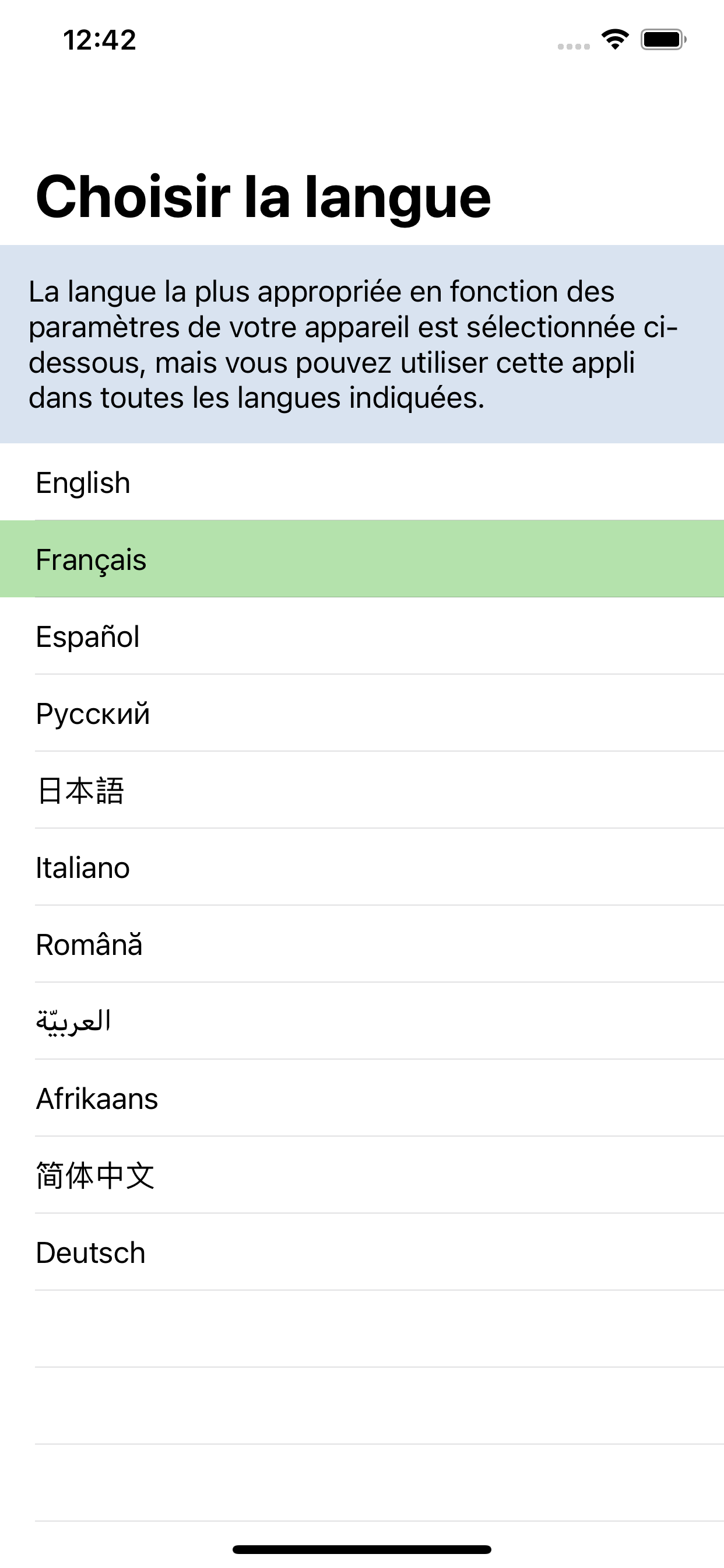Viewport: 724px width, 1568px height.
Task: Tap the cellular signal dots indicator
Action: [574, 46]
